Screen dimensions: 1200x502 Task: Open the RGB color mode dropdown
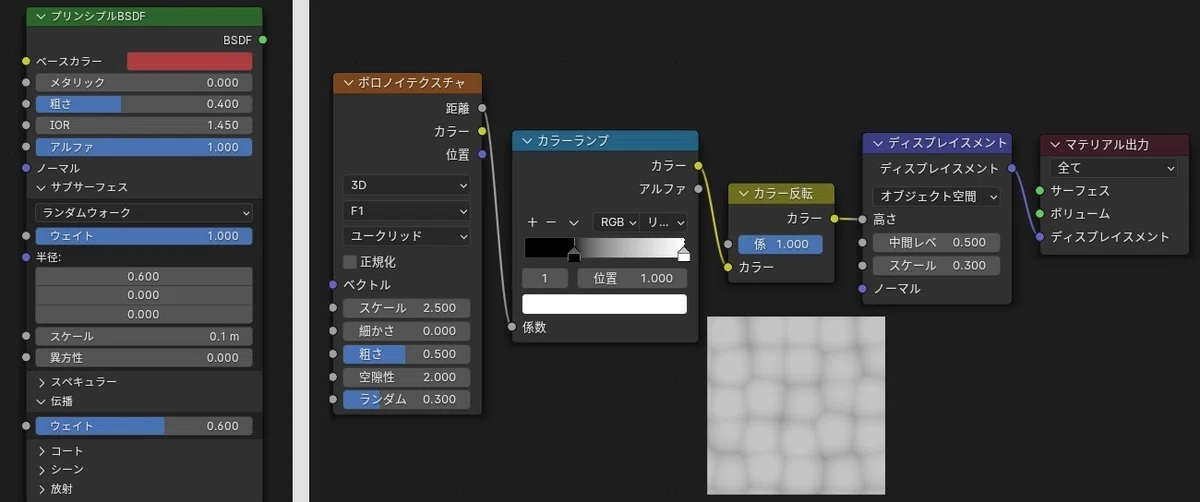616,222
